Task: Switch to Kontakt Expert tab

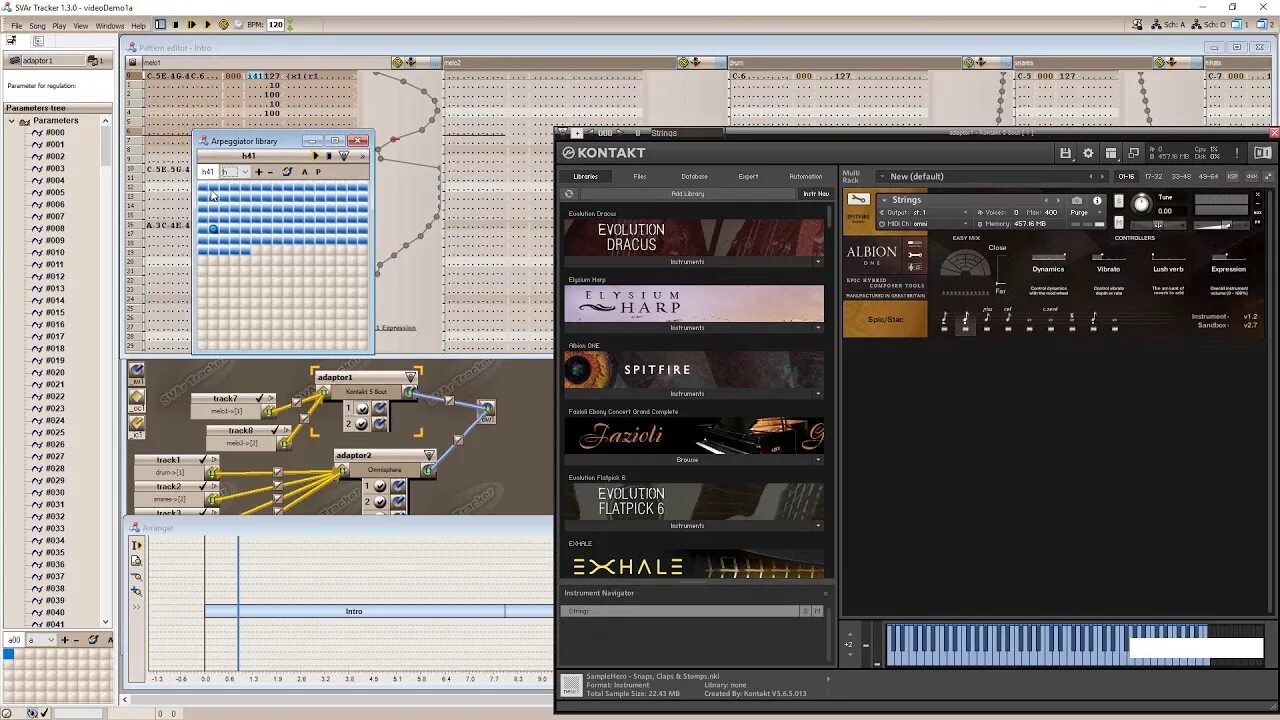Action: tap(748, 176)
